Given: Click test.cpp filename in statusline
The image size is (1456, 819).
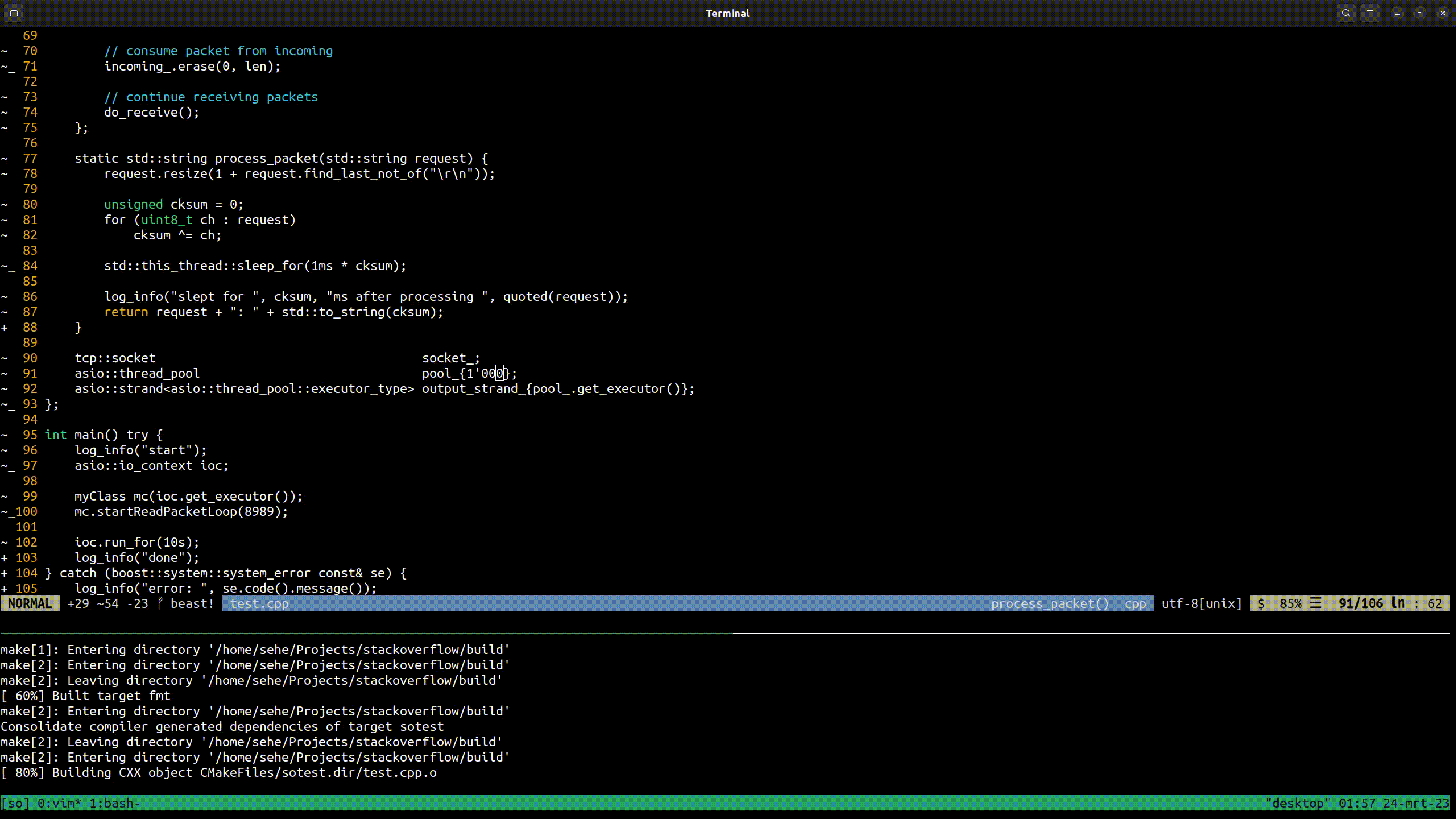Looking at the screenshot, I should pos(259,603).
